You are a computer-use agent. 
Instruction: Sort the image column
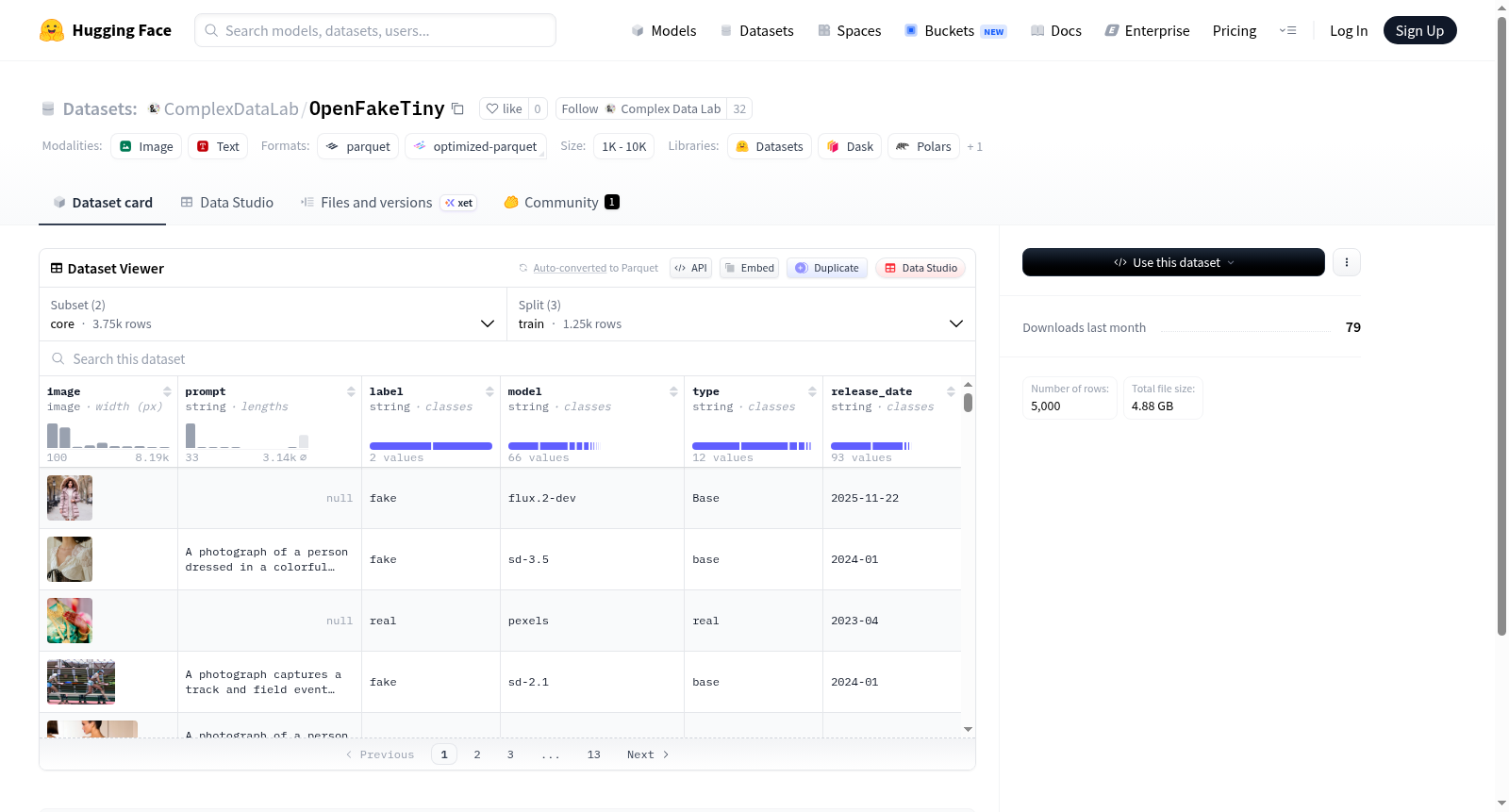pos(167,391)
